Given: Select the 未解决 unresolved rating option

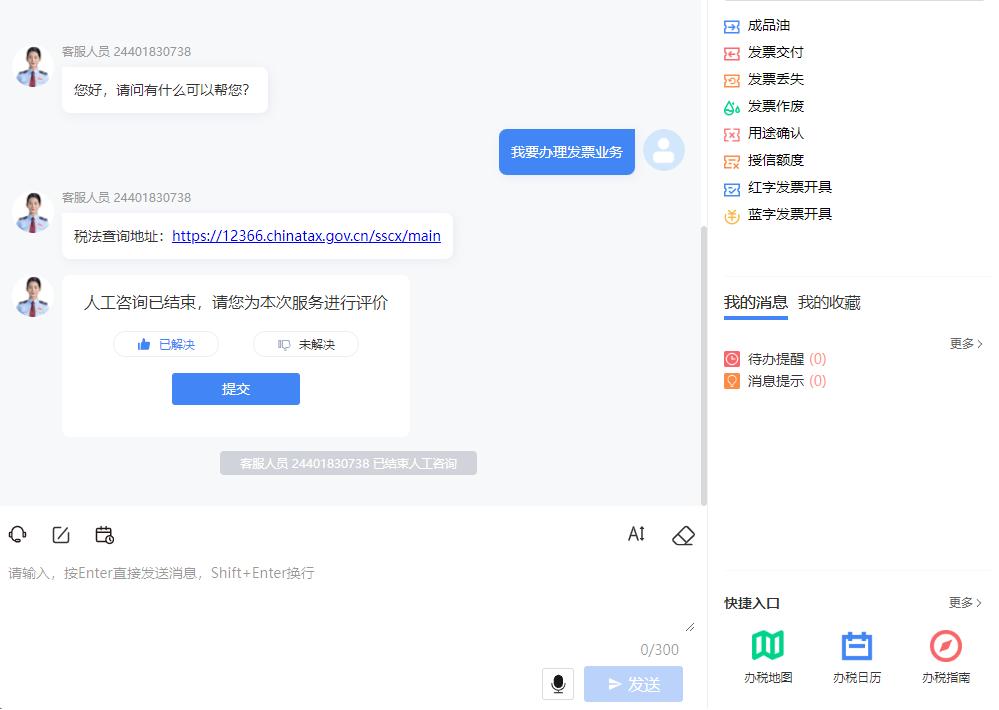Looking at the screenshot, I should pos(306,344).
